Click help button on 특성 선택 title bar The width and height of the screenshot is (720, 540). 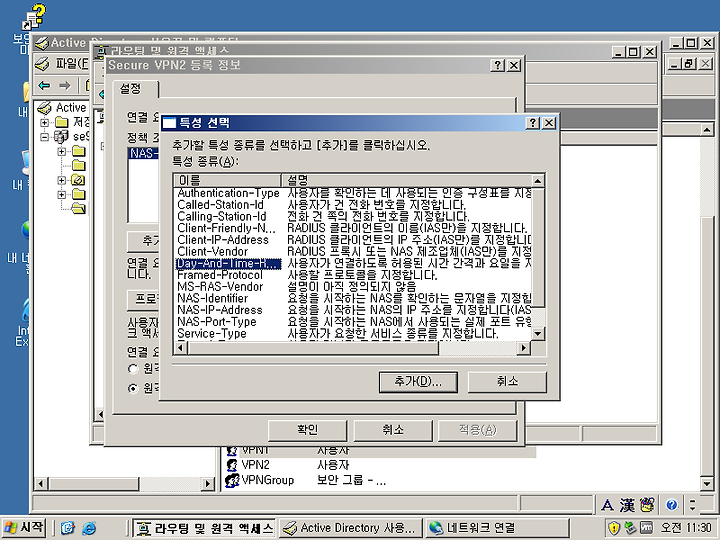(532, 123)
